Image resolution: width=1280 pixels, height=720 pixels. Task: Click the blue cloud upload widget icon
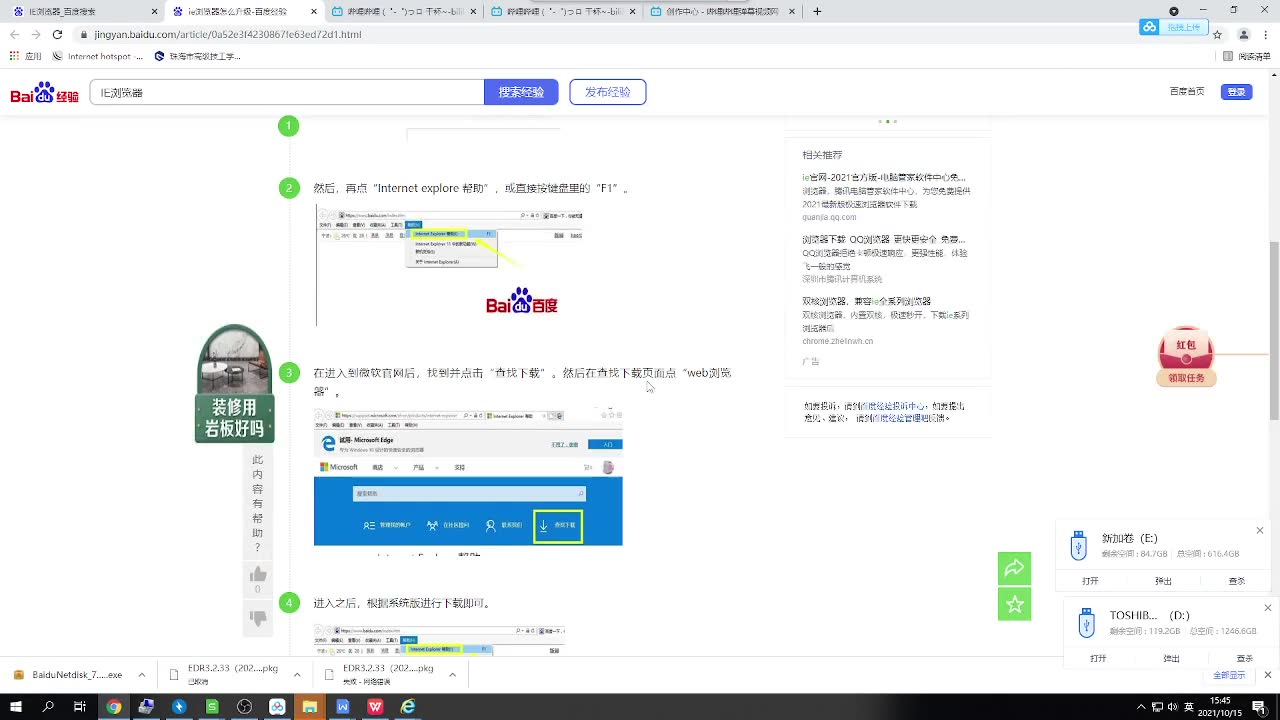(1149, 27)
